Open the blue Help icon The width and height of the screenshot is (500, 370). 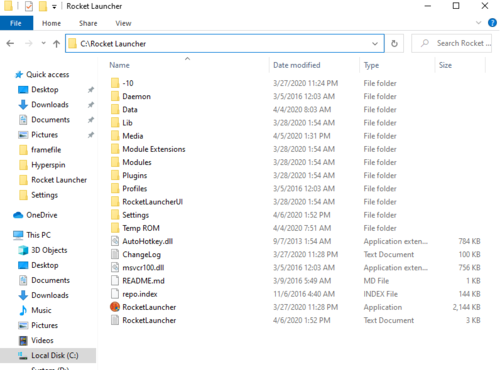[492, 23]
